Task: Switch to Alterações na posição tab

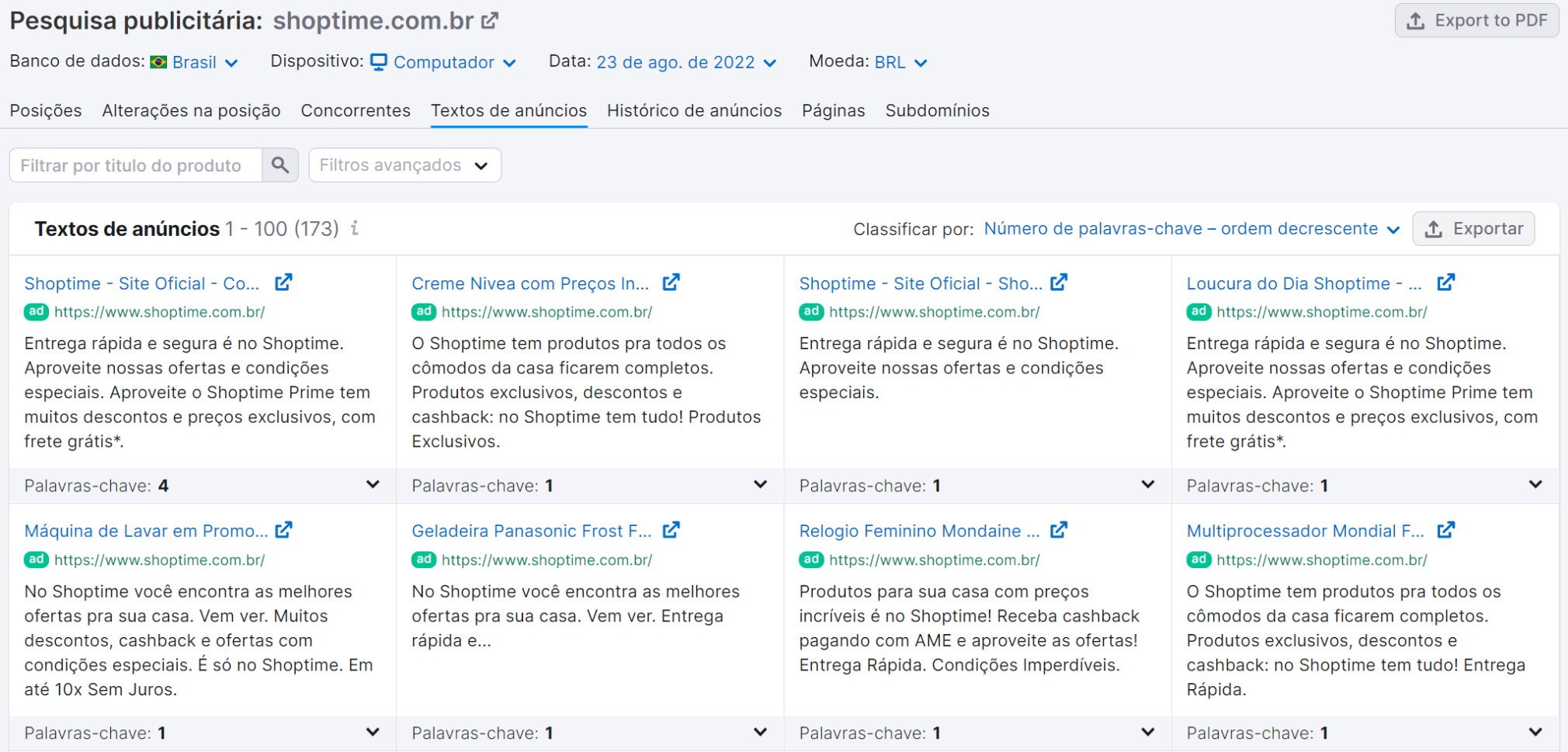Action: point(191,110)
